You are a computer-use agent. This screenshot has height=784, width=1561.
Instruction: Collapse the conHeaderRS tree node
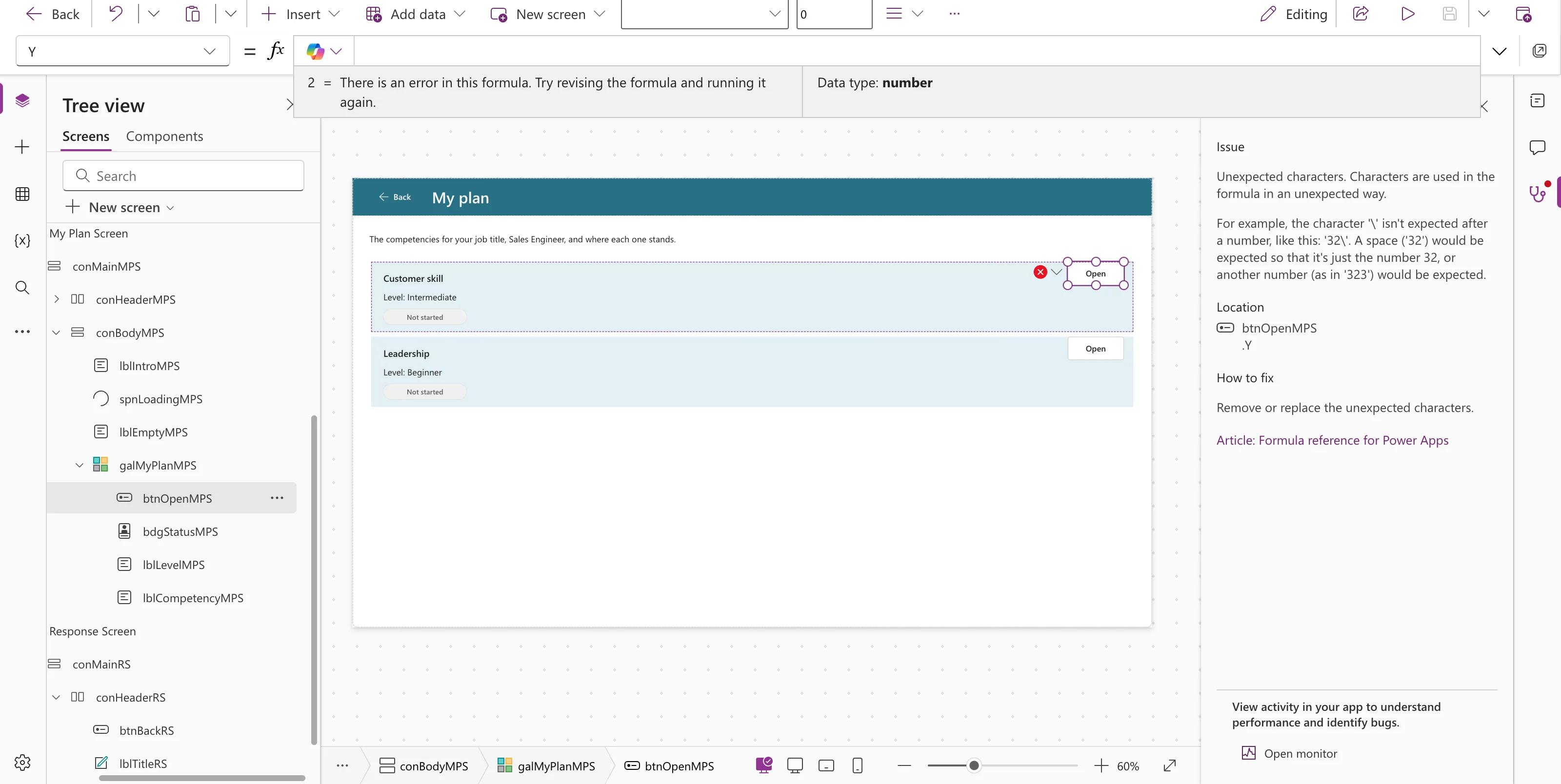pos(57,697)
